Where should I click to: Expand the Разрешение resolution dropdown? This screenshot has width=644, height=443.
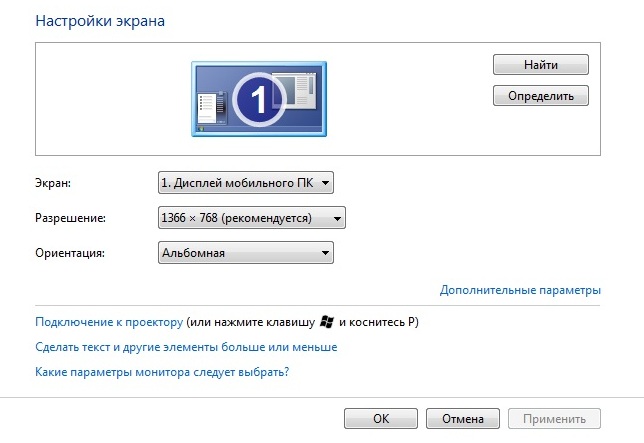pos(251,217)
